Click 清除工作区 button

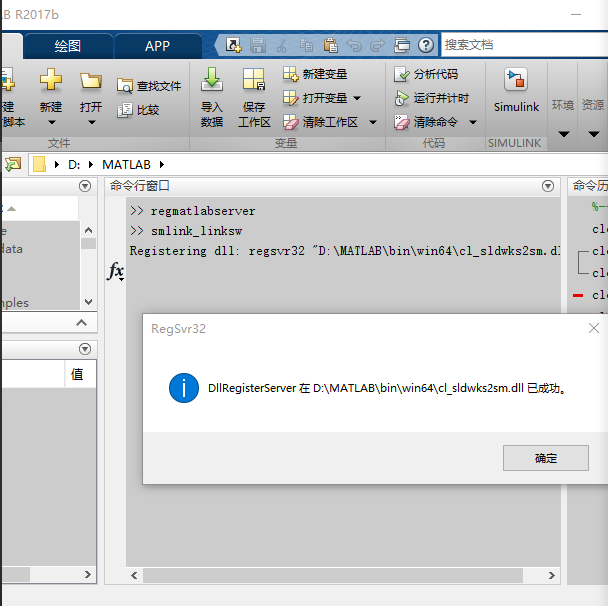point(320,122)
